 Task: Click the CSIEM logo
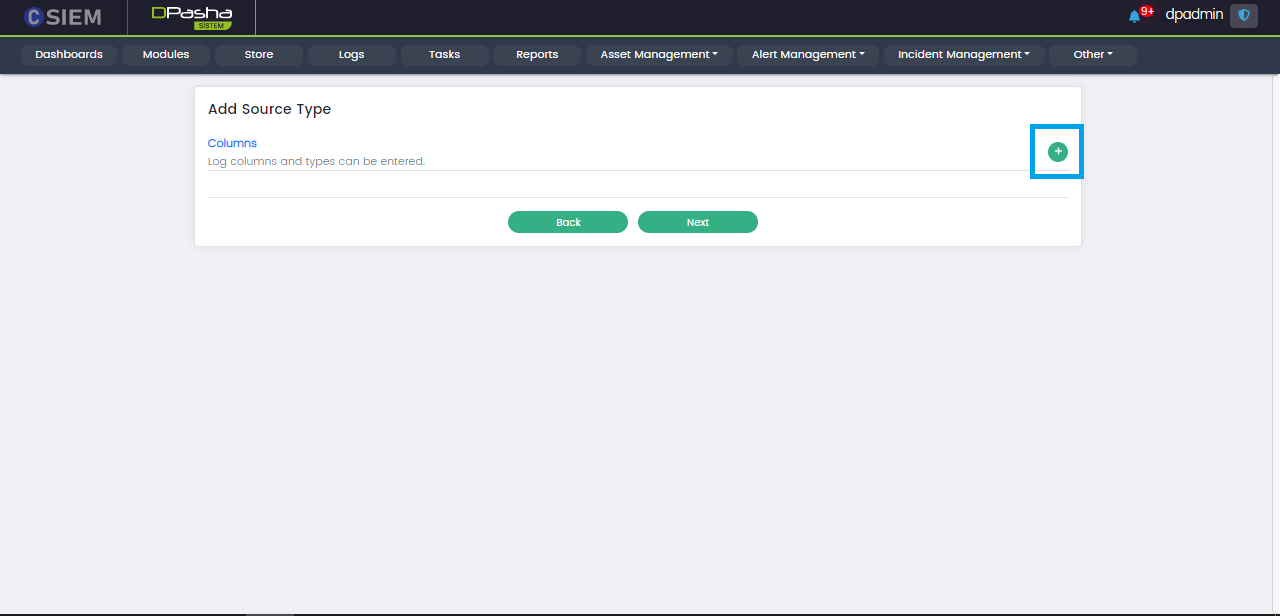pos(63,17)
